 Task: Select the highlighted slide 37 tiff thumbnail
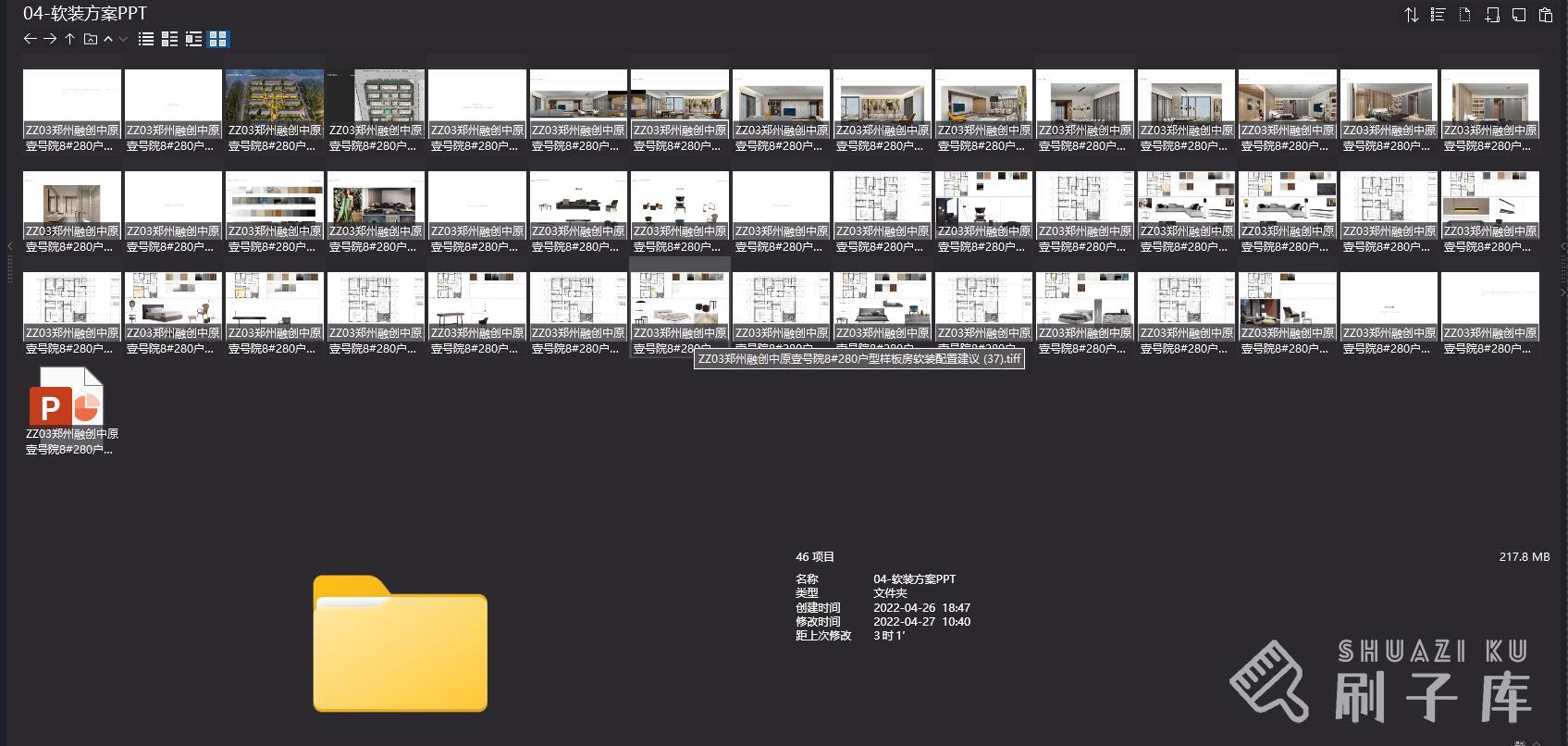680,298
